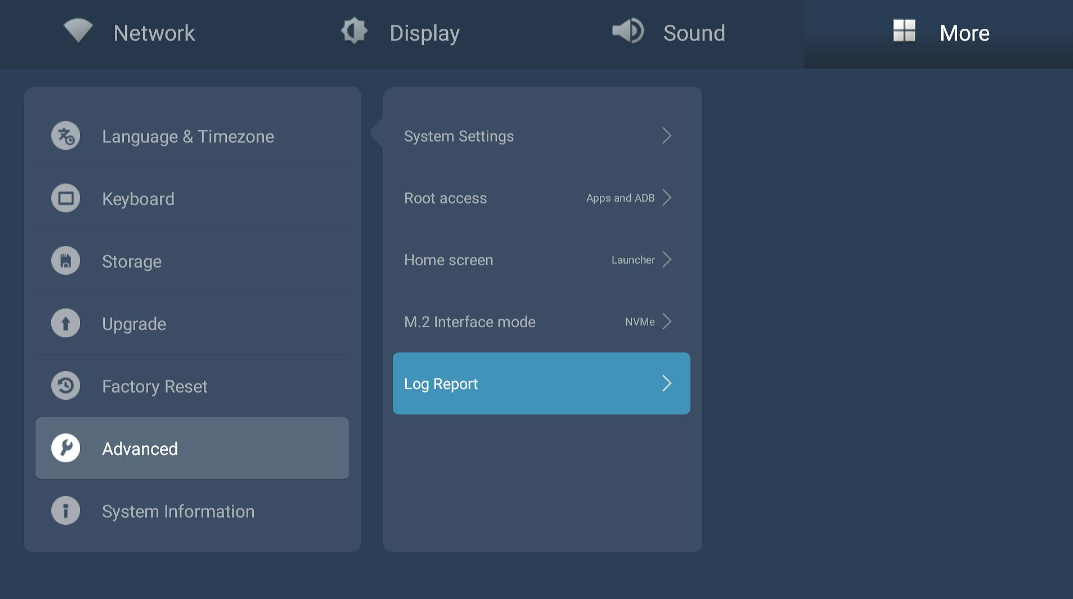Select the Storage menu label
The height and width of the screenshot is (599, 1073).
coord(131,262)
